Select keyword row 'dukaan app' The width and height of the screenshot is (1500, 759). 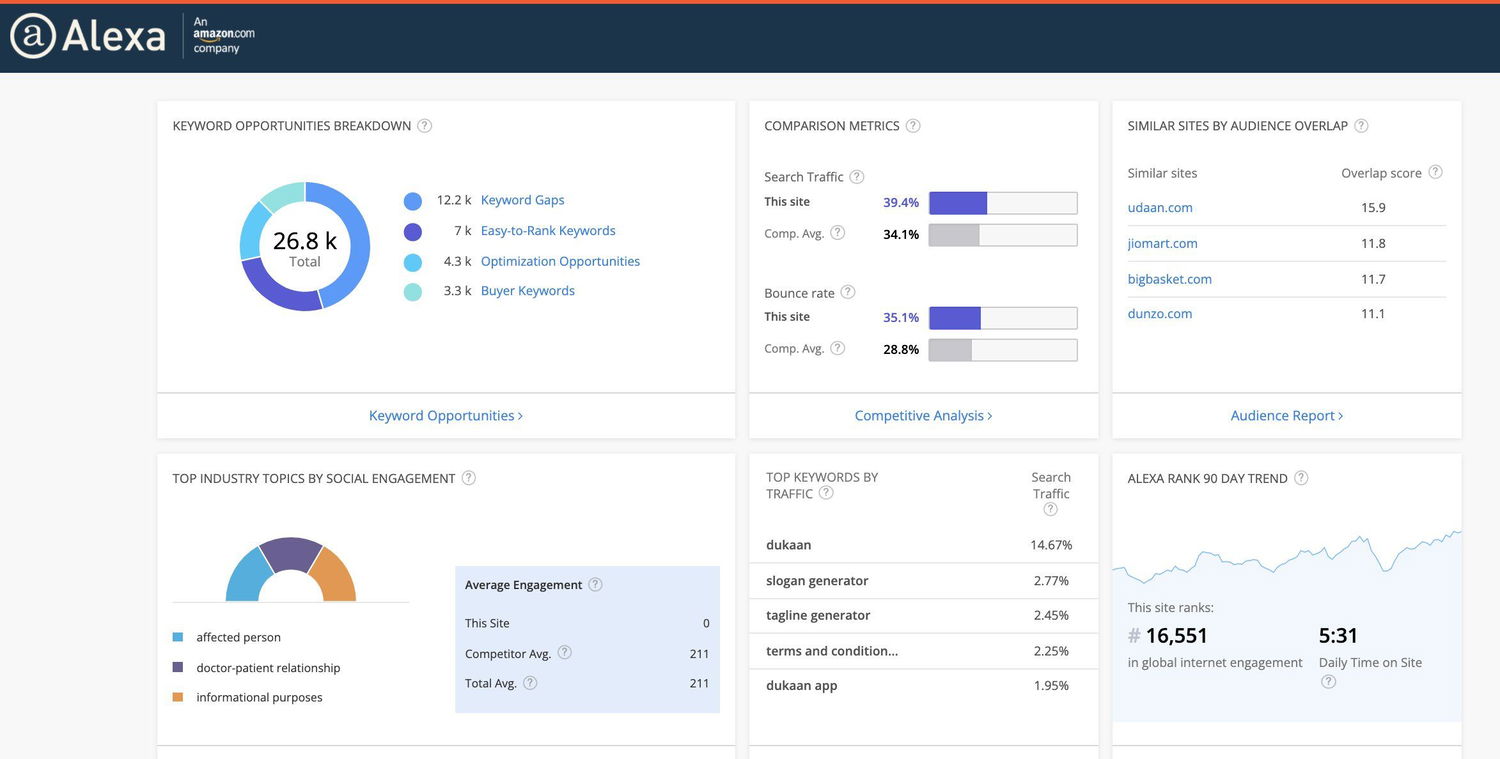923,686
